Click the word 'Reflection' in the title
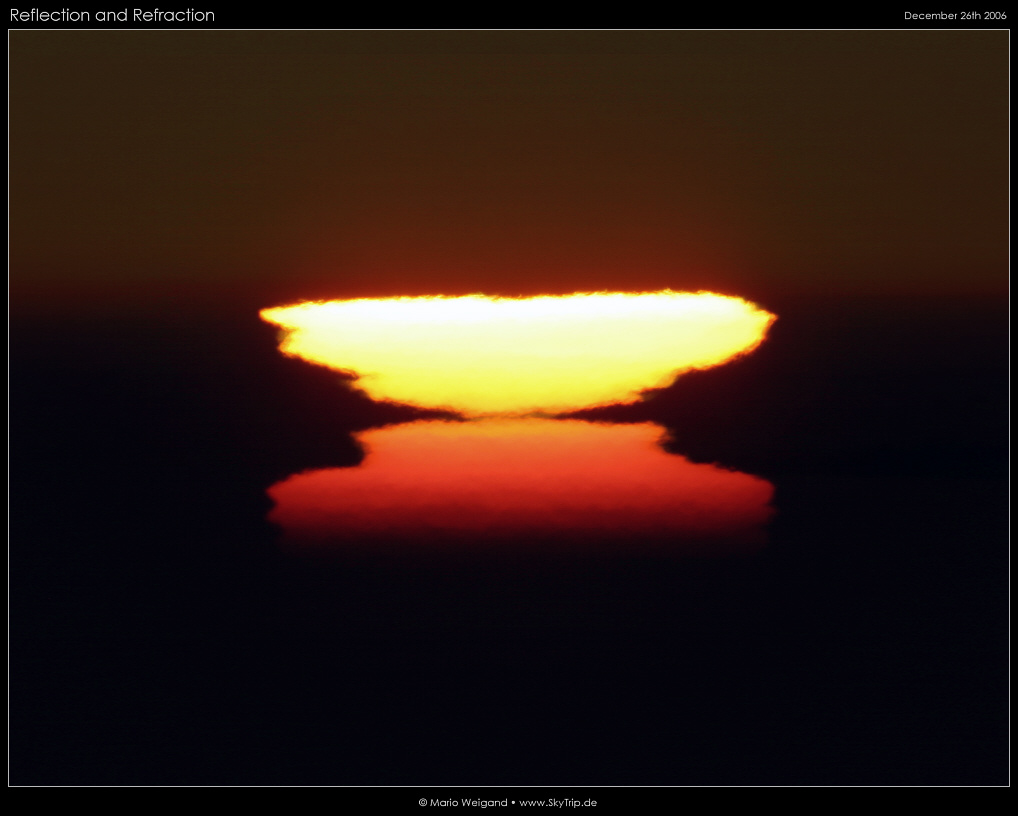Viewport: 1018px width, 816px height. [50, 15]
